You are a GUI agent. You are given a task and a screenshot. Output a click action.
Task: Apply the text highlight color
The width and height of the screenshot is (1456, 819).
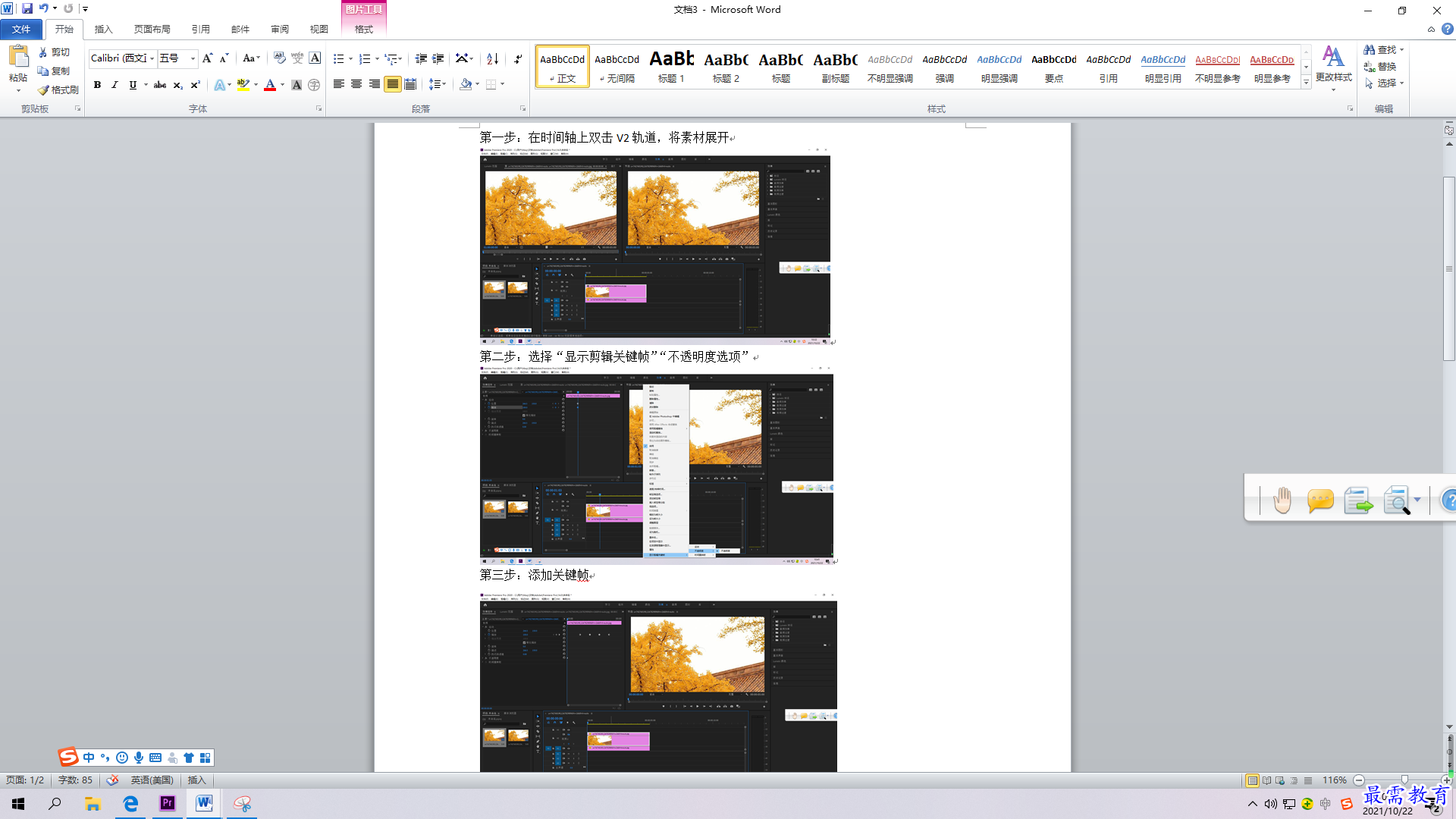(243, 85)
